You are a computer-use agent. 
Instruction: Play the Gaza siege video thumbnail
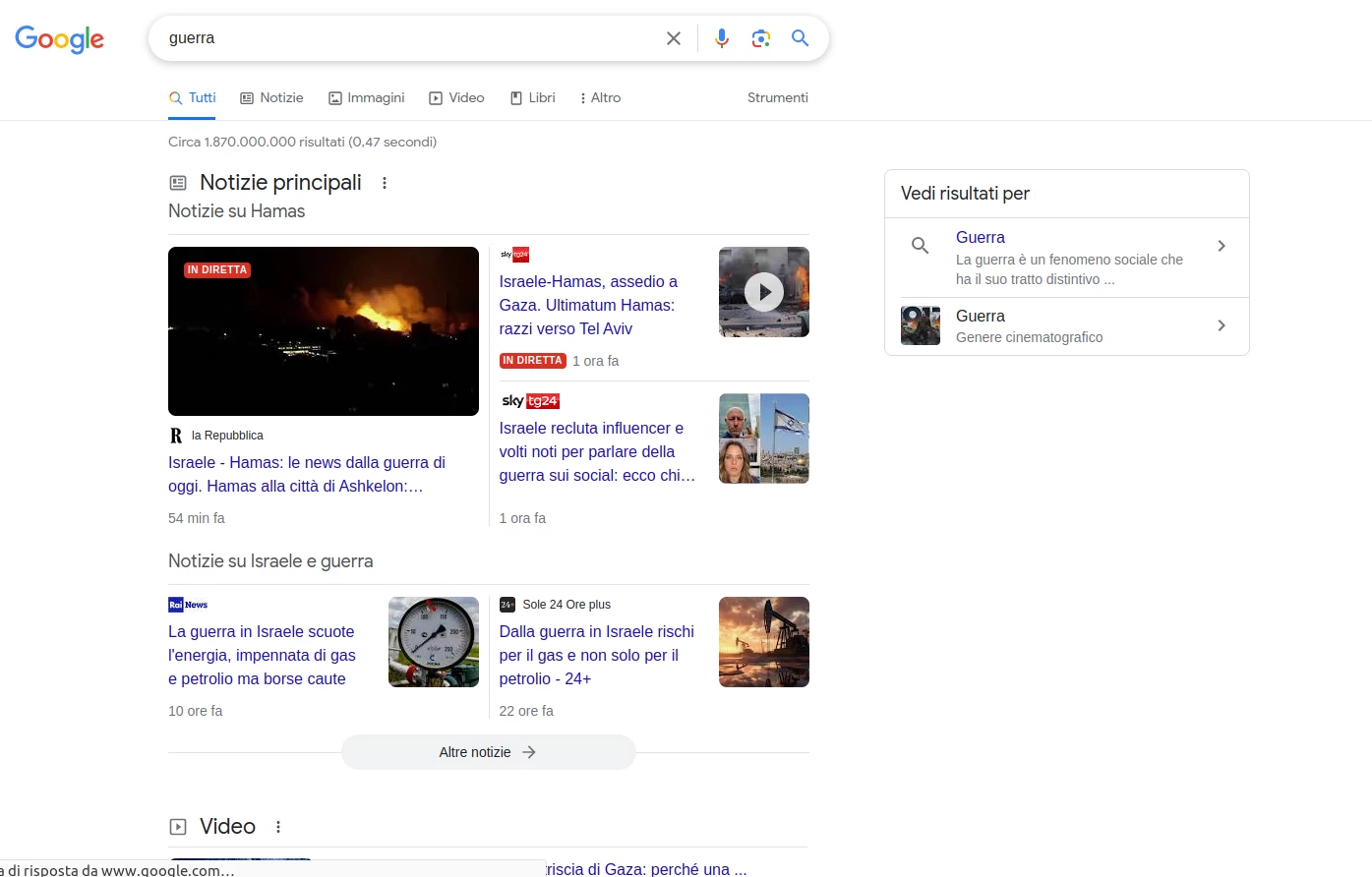point(764,292)
